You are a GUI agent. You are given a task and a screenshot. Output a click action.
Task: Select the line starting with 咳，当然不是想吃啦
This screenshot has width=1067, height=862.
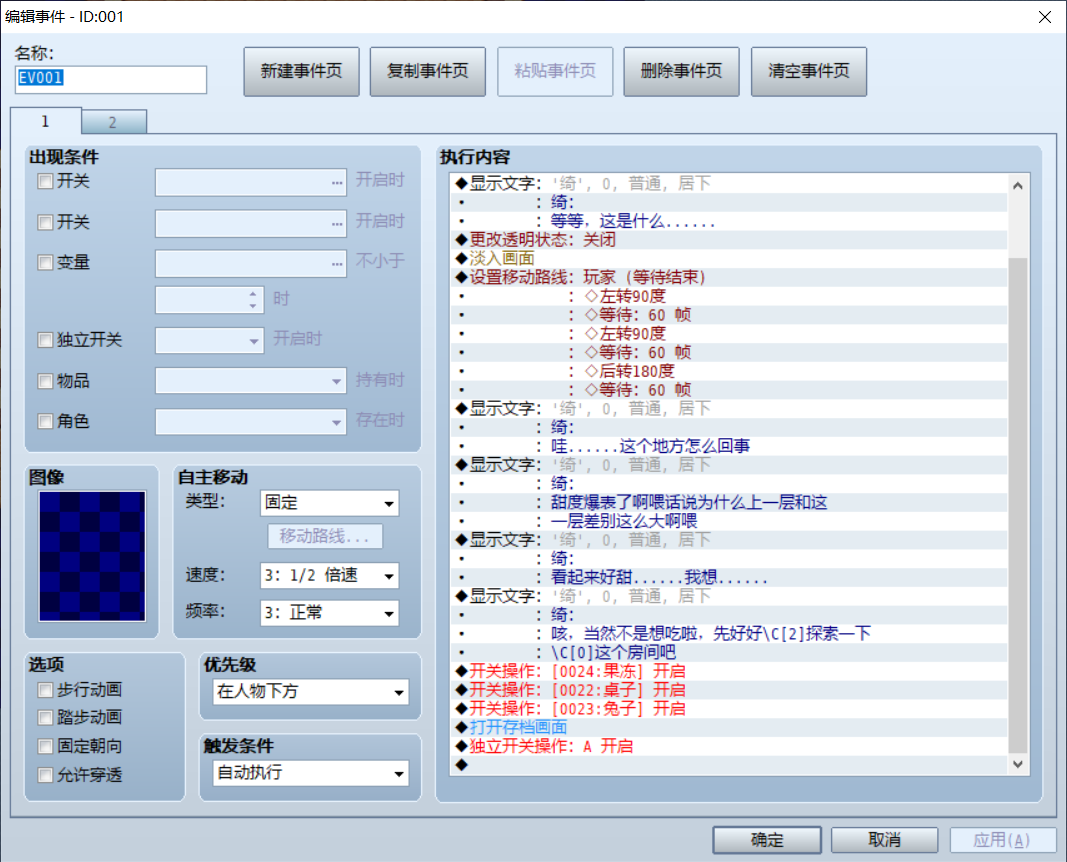coord(729,634)
